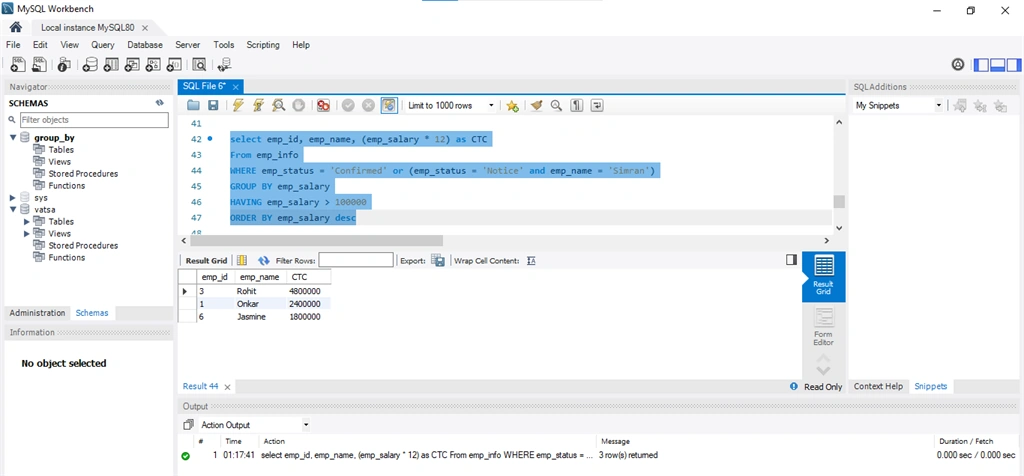Open the Scripting menu
Screen dimensions: 1024x476
263,45
